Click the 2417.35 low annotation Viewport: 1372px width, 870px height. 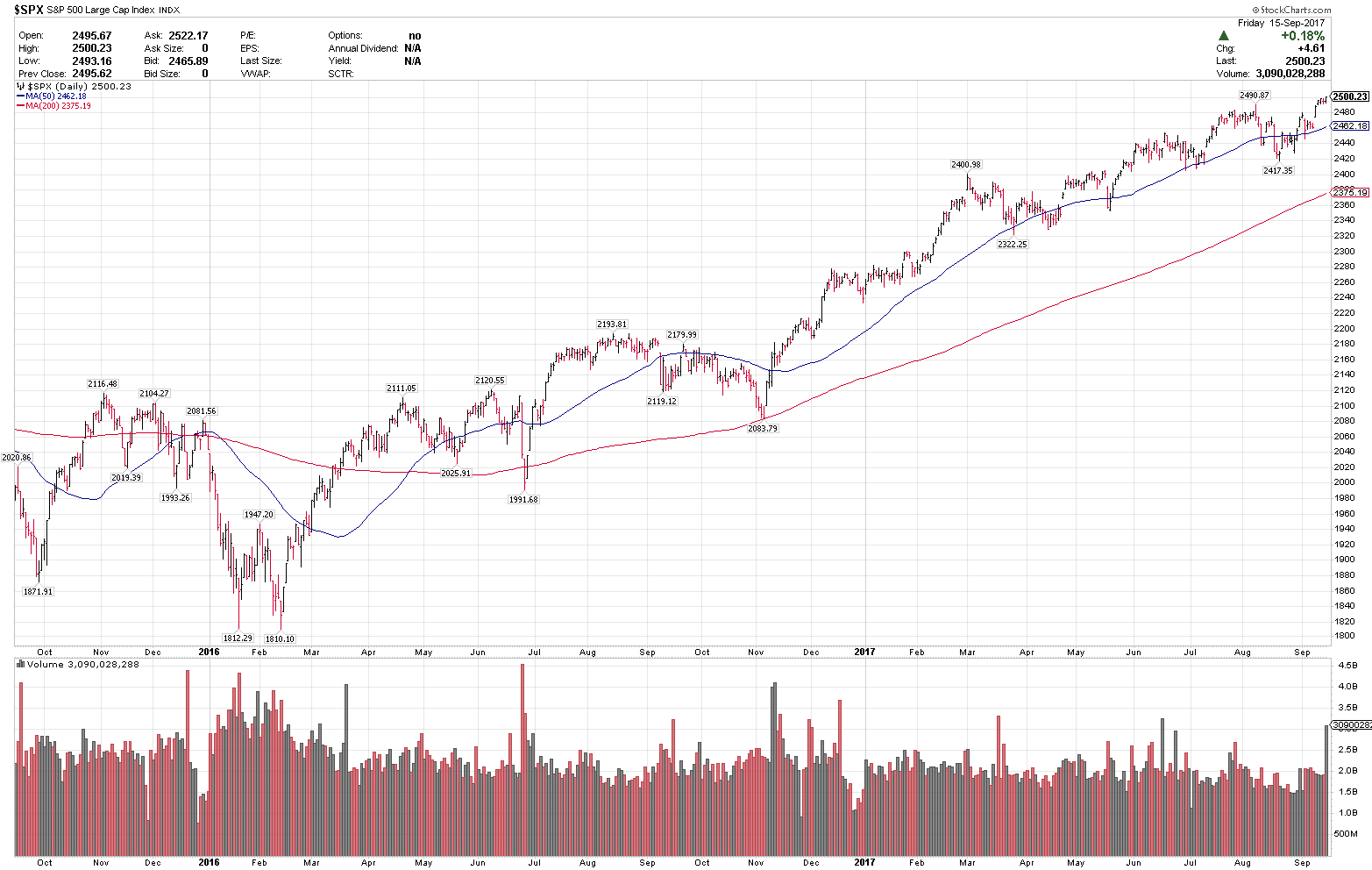[1277, 171]
